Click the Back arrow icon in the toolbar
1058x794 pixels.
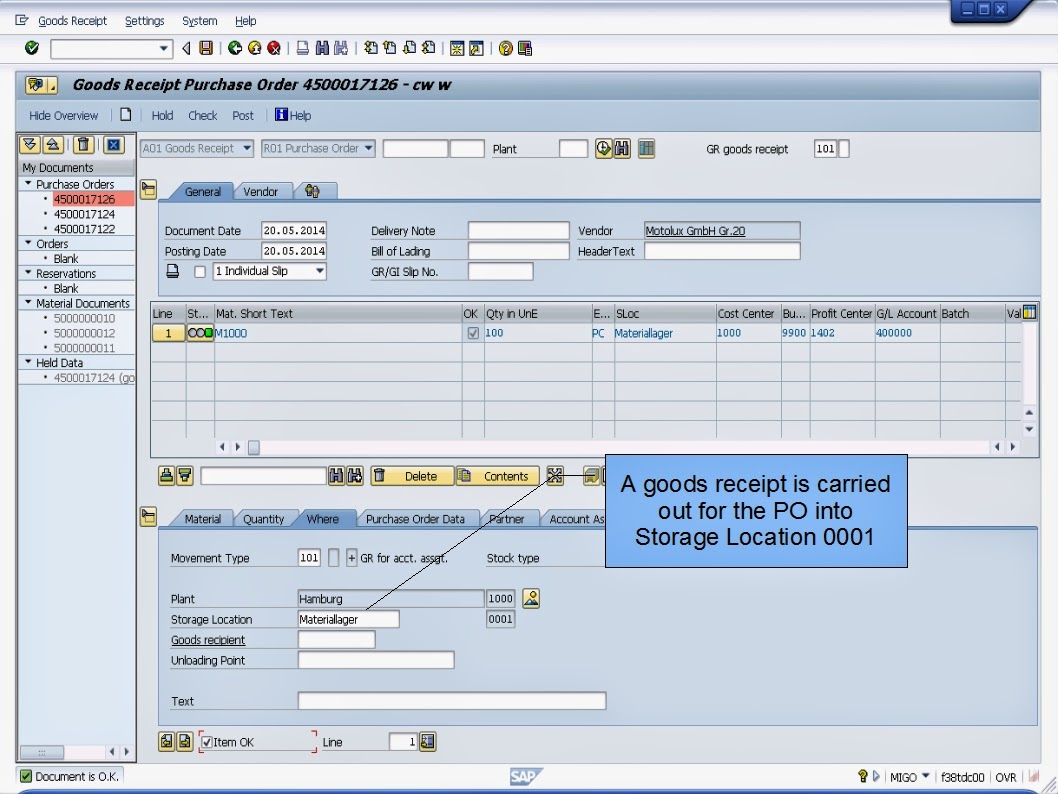pyautogui.click(x=235, y=47)
